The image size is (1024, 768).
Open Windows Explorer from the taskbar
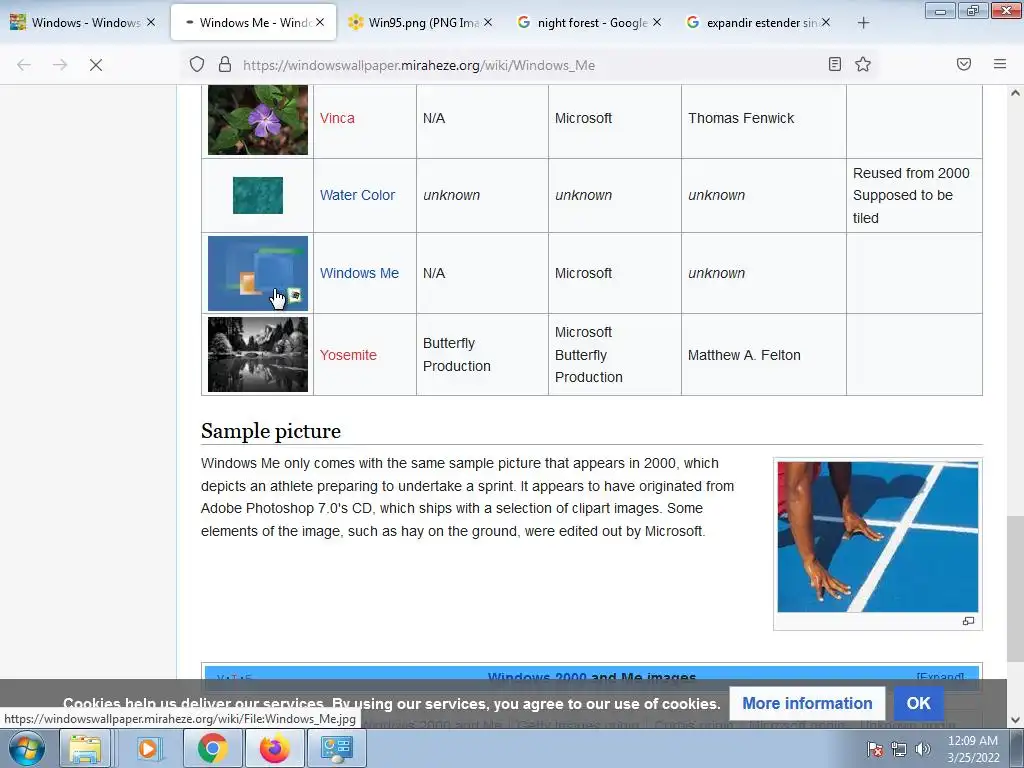(85, 748)
